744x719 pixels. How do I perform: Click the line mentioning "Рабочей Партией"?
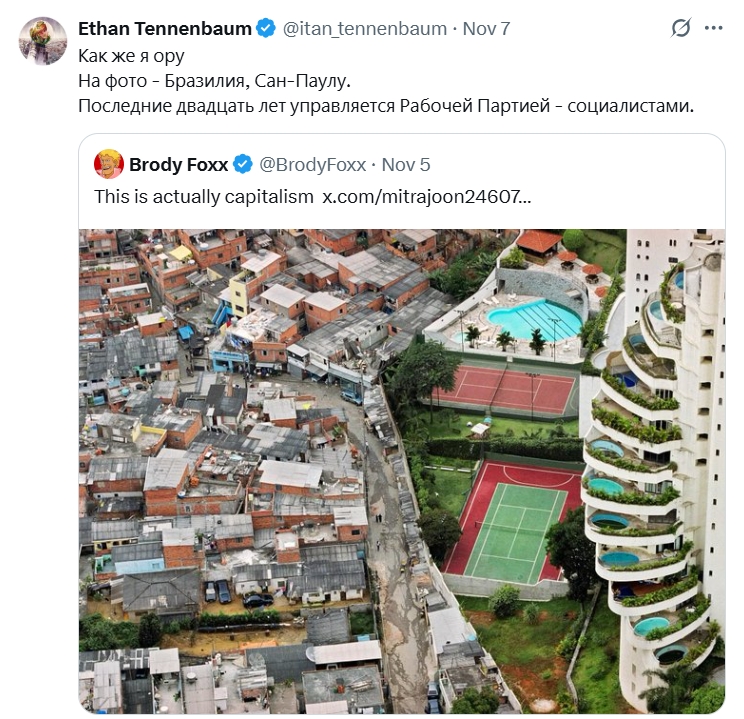[x=385, y=105]
